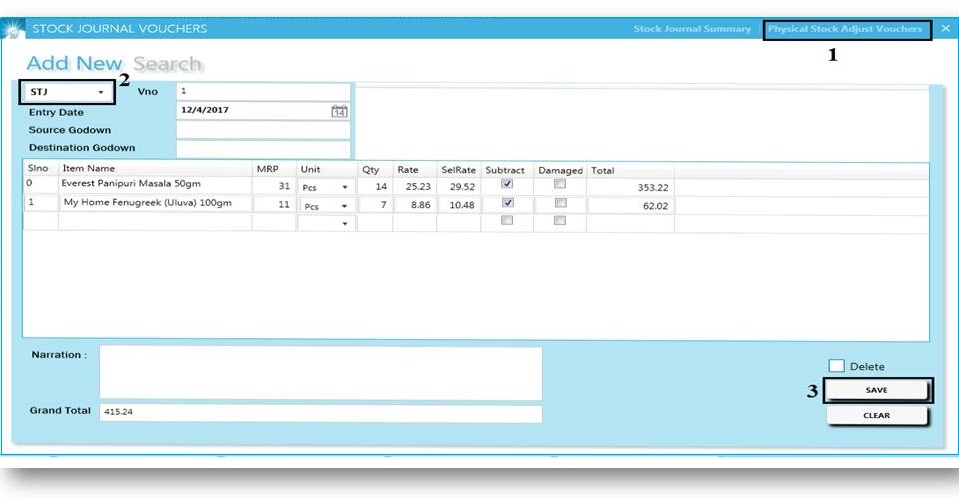Click the SelRate column header
The height and width of the screenshot is (498, 959).
click(459, 169)
